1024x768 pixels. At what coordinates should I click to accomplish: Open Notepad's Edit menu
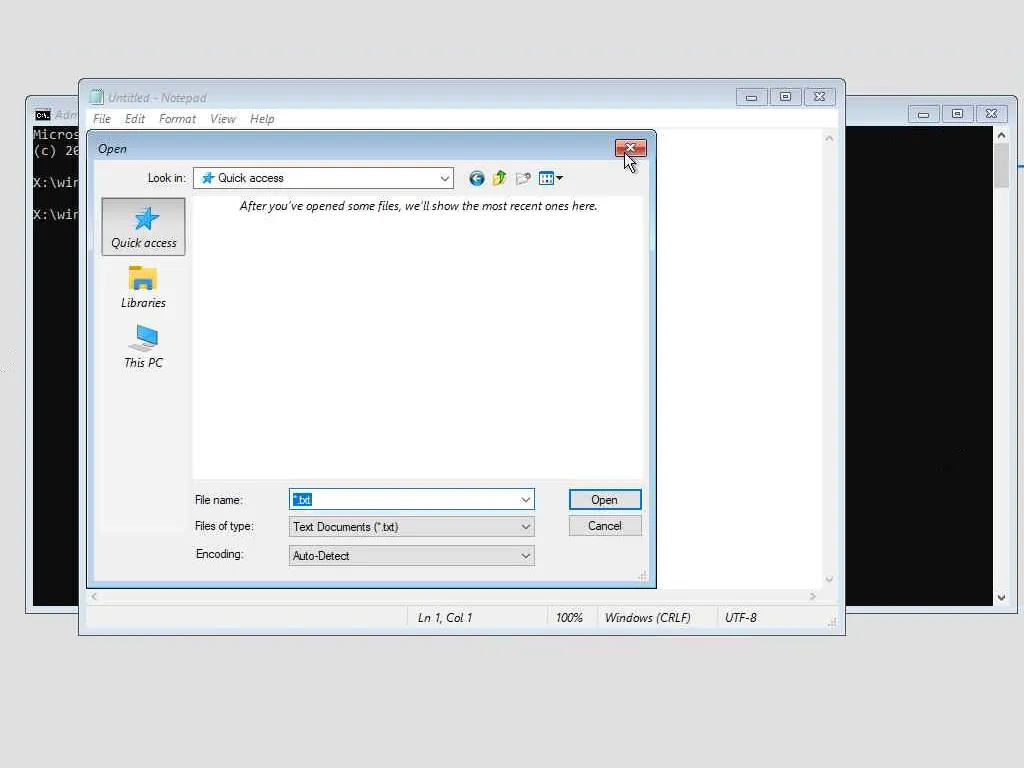pyautogui.click(x=135, y=119)
